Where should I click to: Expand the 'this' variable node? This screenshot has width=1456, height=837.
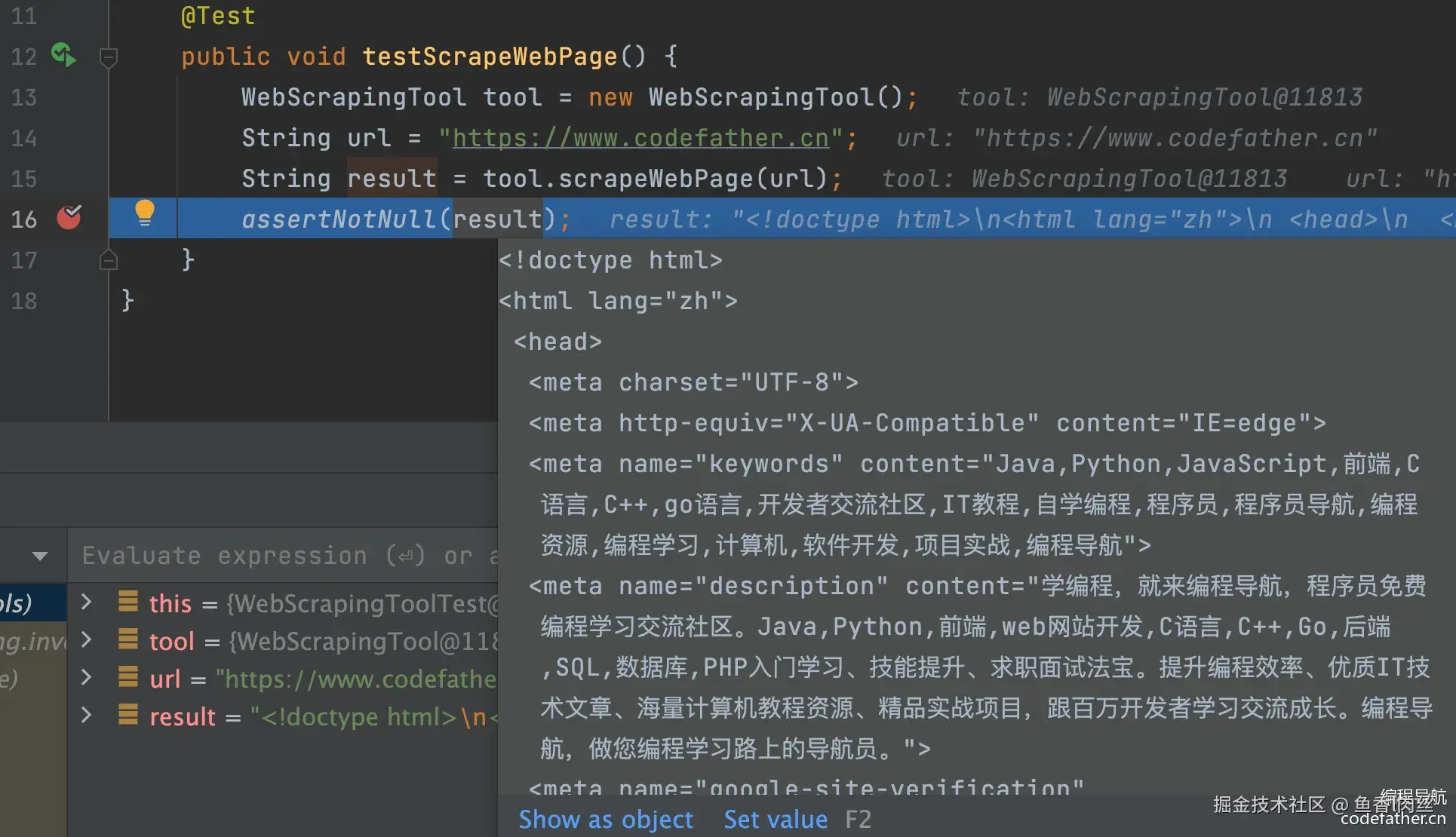(87, 602)
